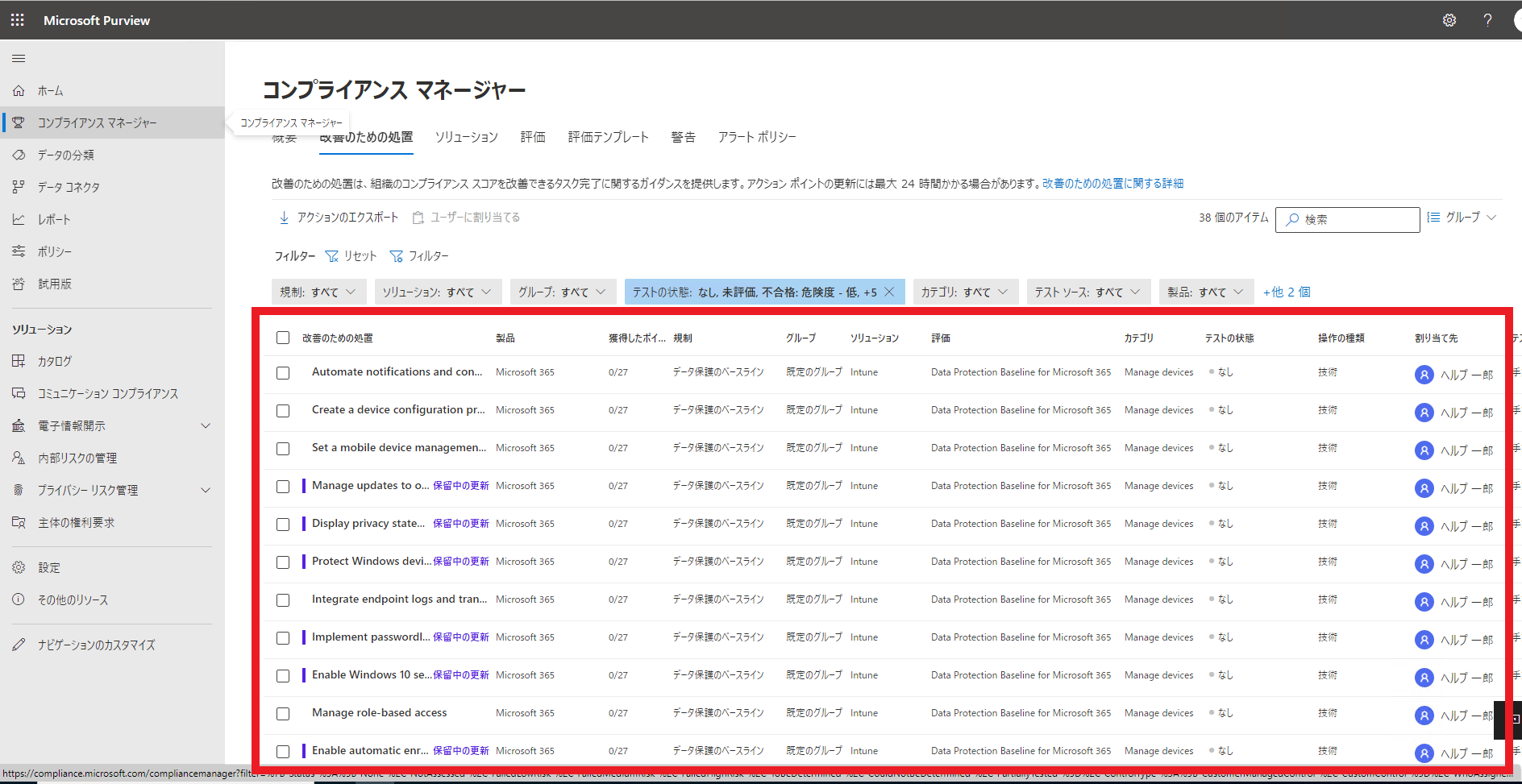1522x784 pixels.
Task: Click the download arrow icon for アクションのエクスポート
Action: [284, 218]
